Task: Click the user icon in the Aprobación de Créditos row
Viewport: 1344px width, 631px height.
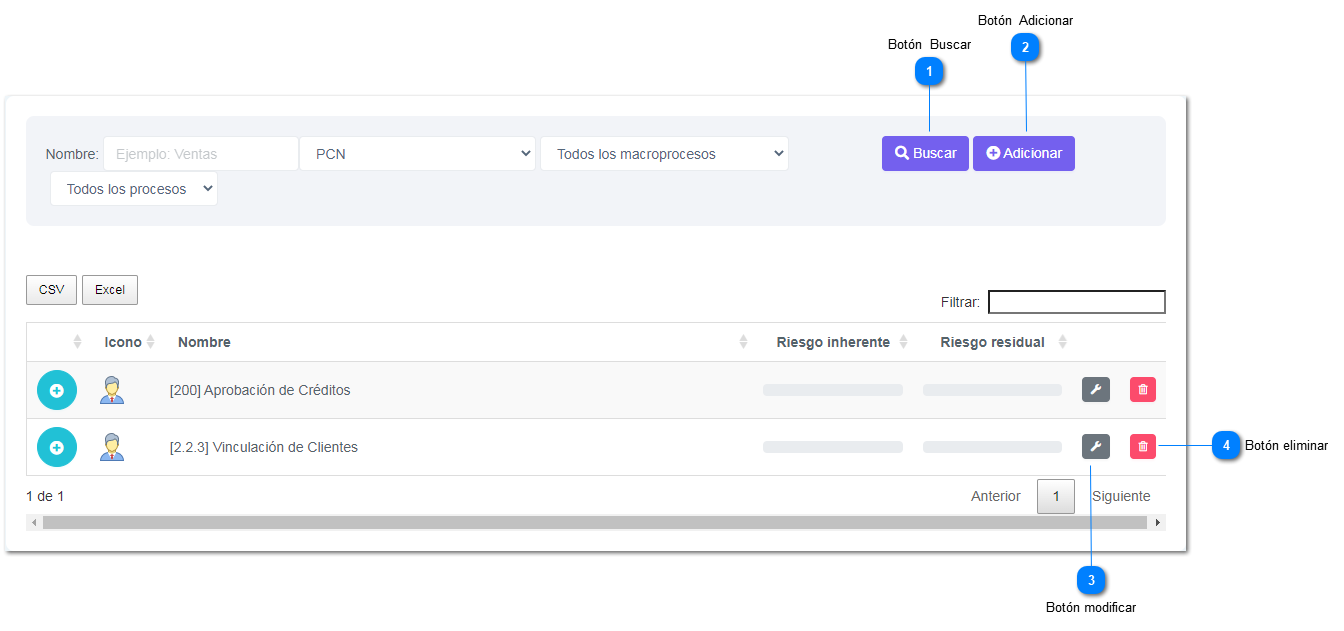Action: (112, 390)
